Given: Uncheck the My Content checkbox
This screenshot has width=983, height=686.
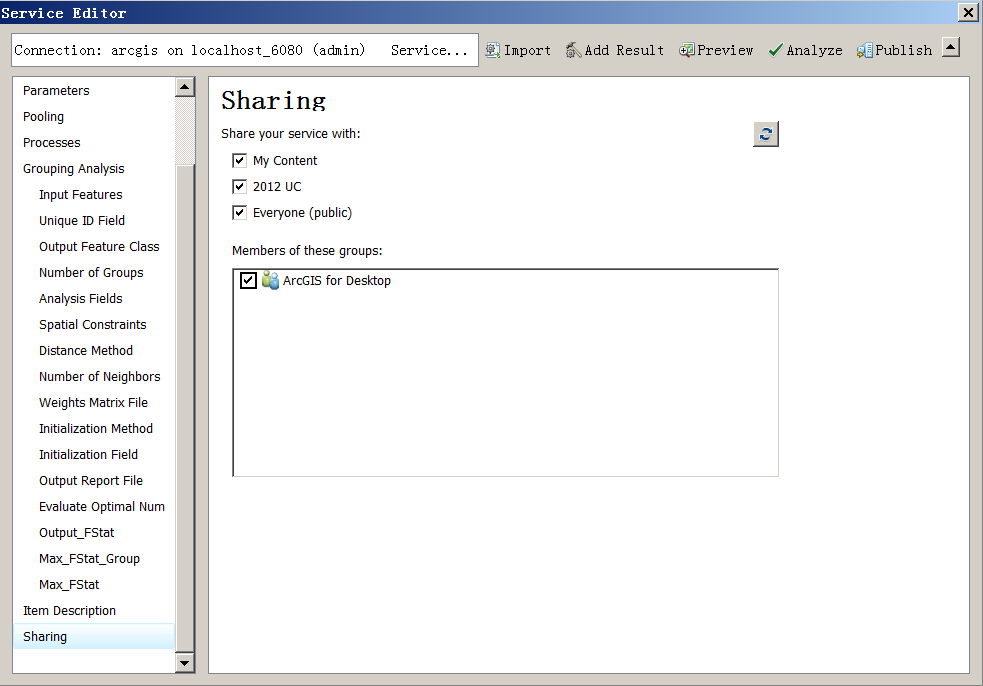Looking at the screenshot, I should (x=239, y=161).
